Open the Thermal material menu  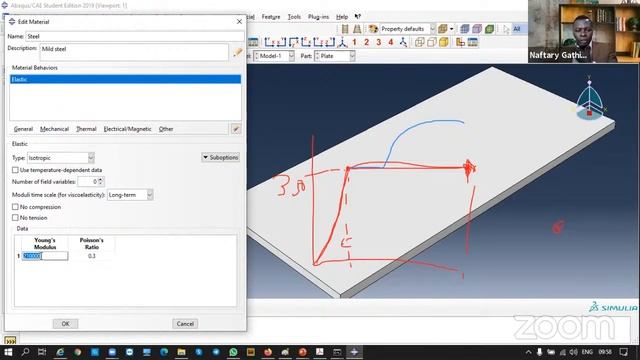click(x=86, y=129)
